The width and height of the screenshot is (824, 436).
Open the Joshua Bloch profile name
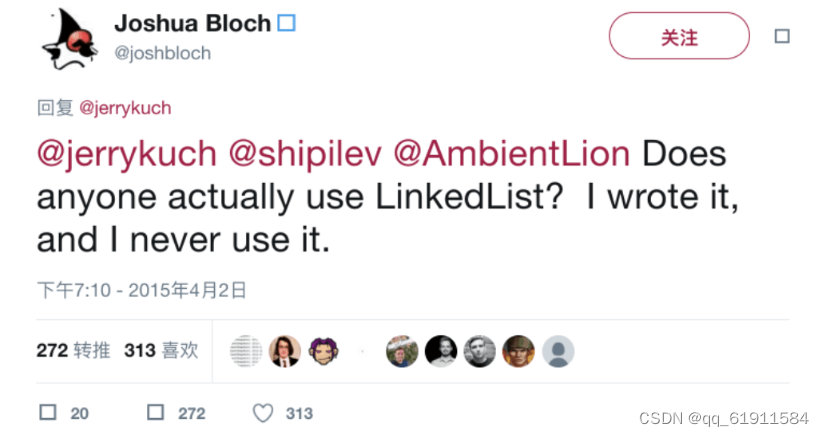click(192, 24)
